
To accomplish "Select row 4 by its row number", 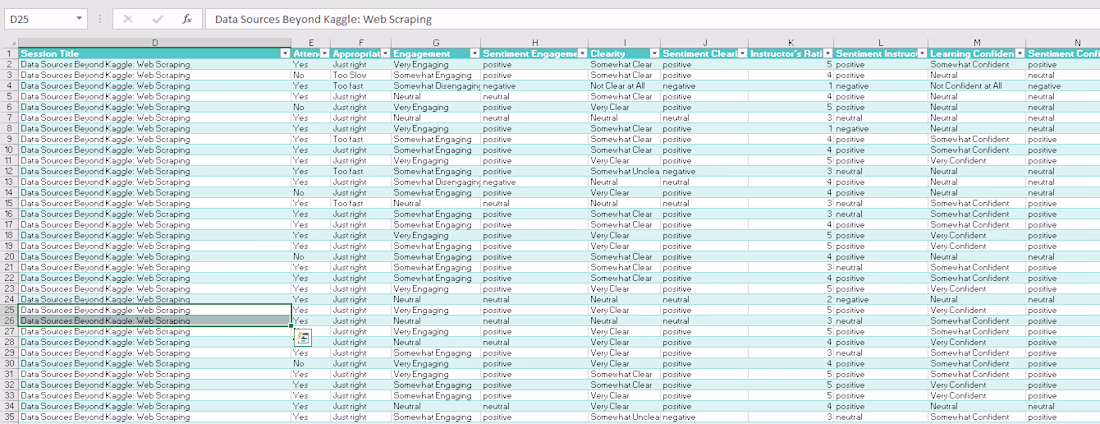I will (x=9, y=86).
